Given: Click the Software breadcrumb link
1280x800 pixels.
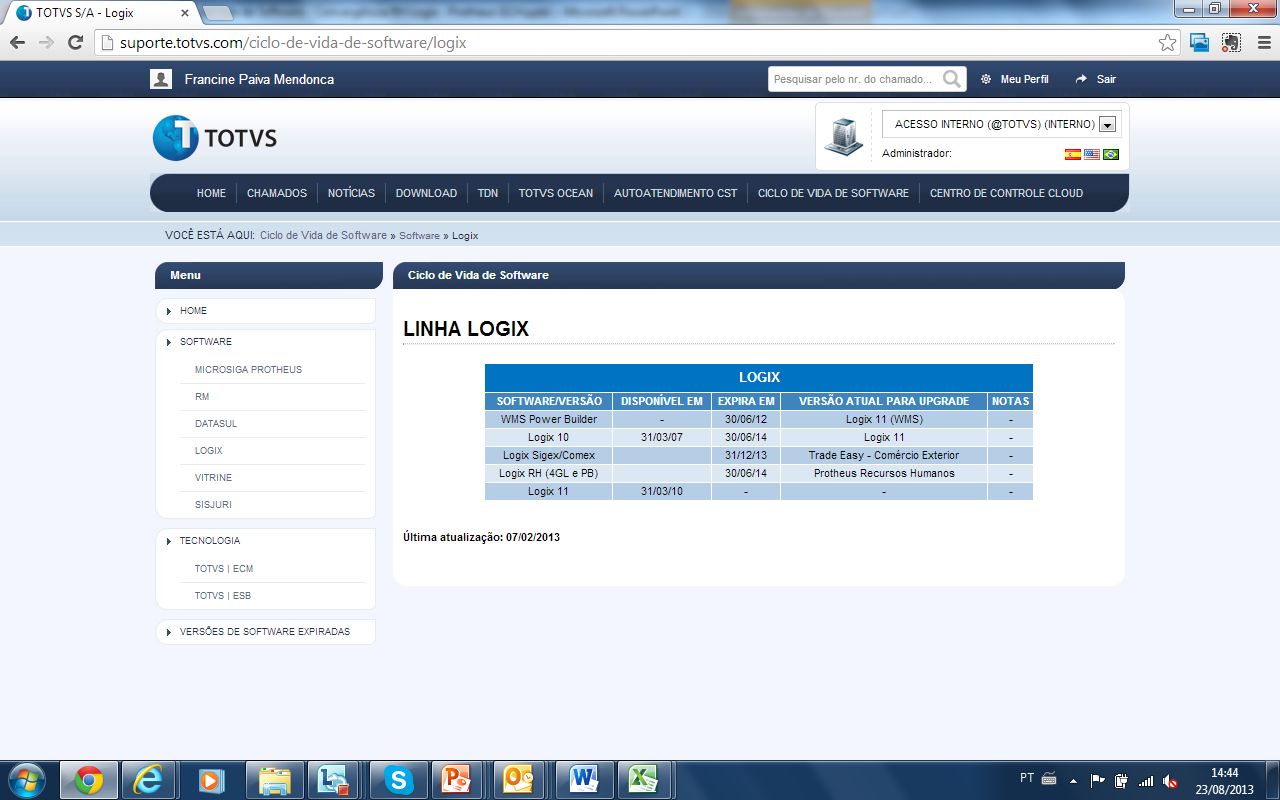Looking at the screenshot, I should point(419,236).
